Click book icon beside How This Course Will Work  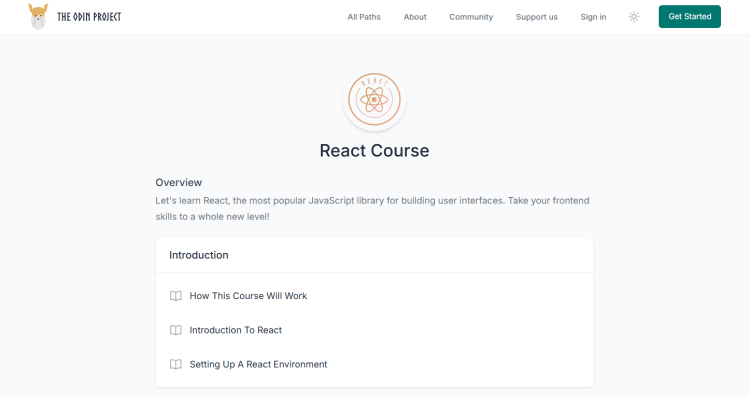click(176, 296)
